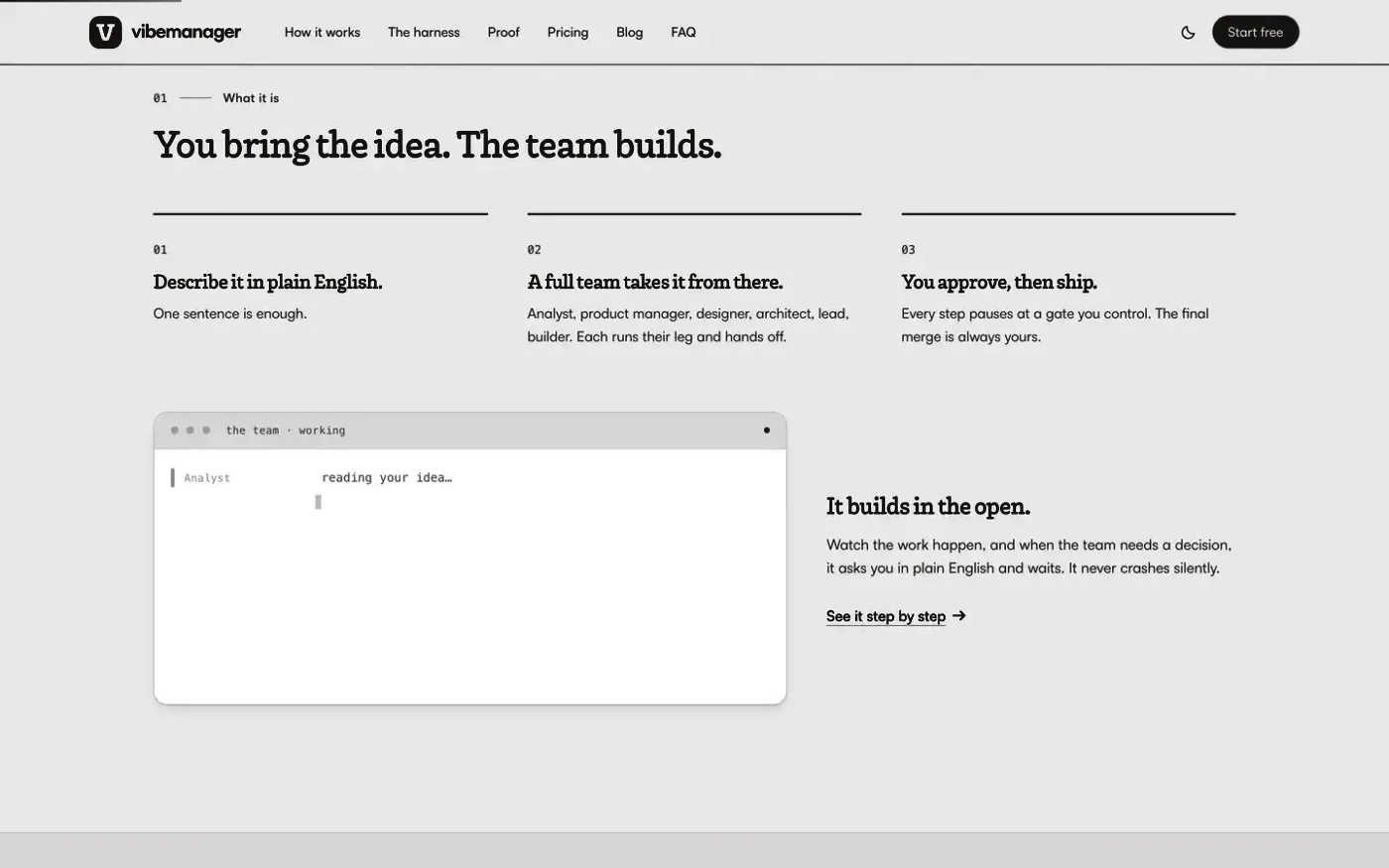Click the terminal title the team · working
This screenshot has height=868, width=1389.
[286, 431]
